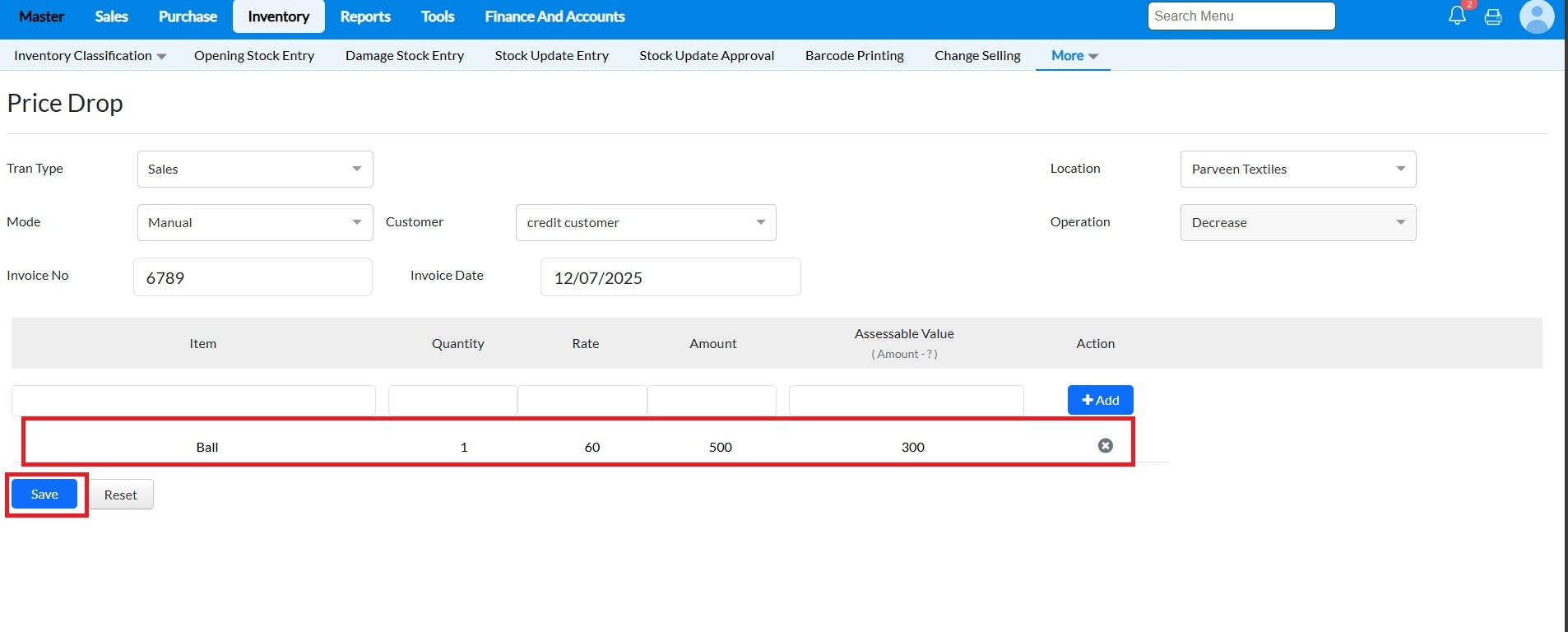Open the Finance And Accounts tab
This screenshot has width=1568, height=632.
click(554, 16)
